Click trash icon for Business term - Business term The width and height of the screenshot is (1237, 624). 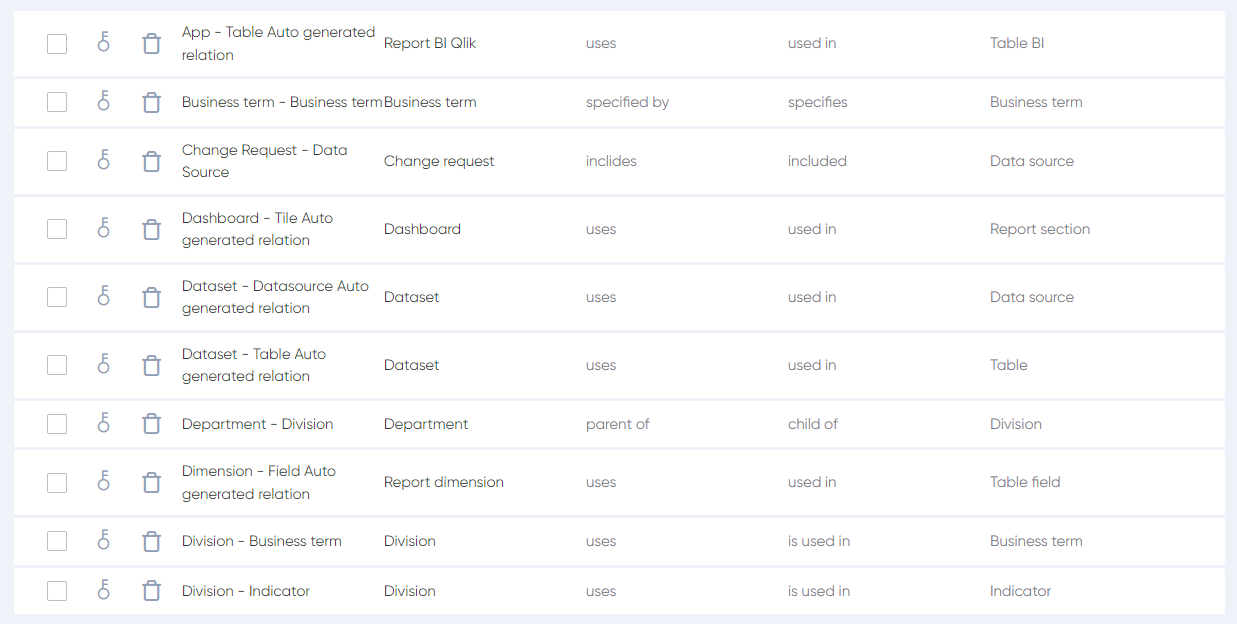point(151,102)
